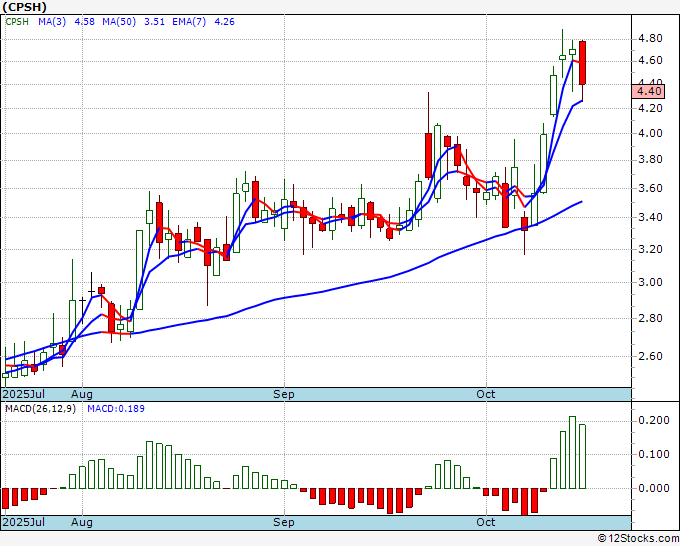Select the MA(50) value 3.51
Image resolution: width=680 pixels, height=546 pixels.
coord(154,22)
